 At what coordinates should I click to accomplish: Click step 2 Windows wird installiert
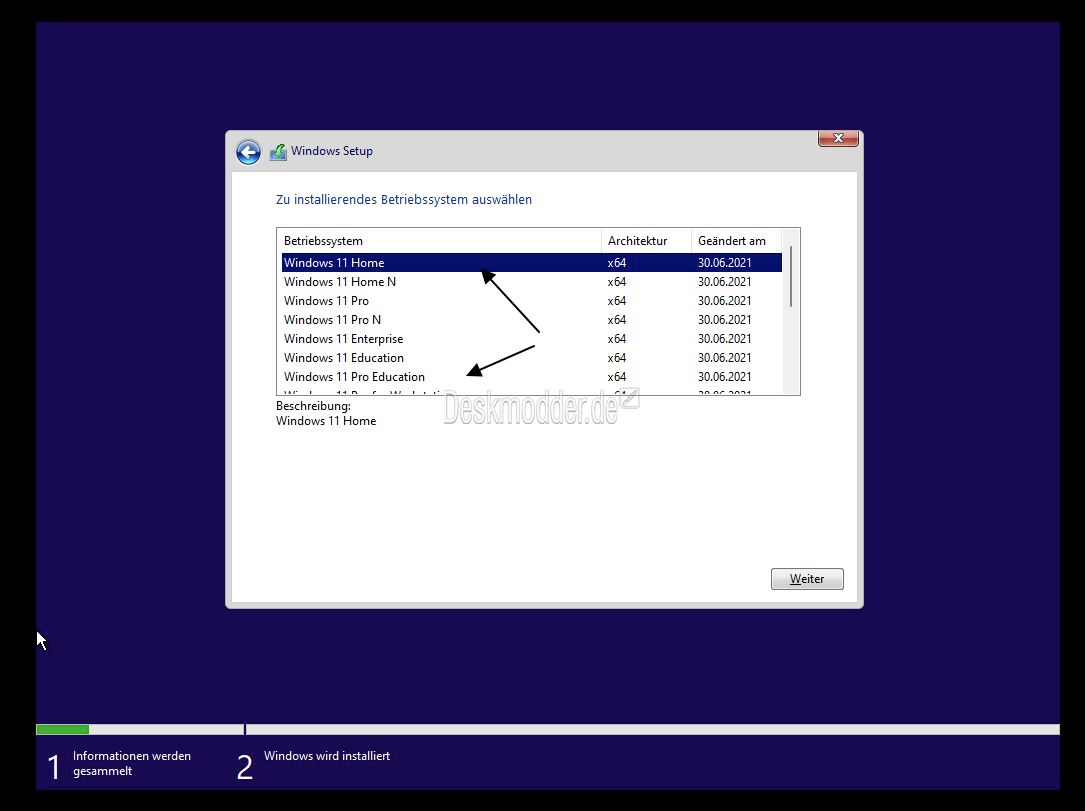313,764
